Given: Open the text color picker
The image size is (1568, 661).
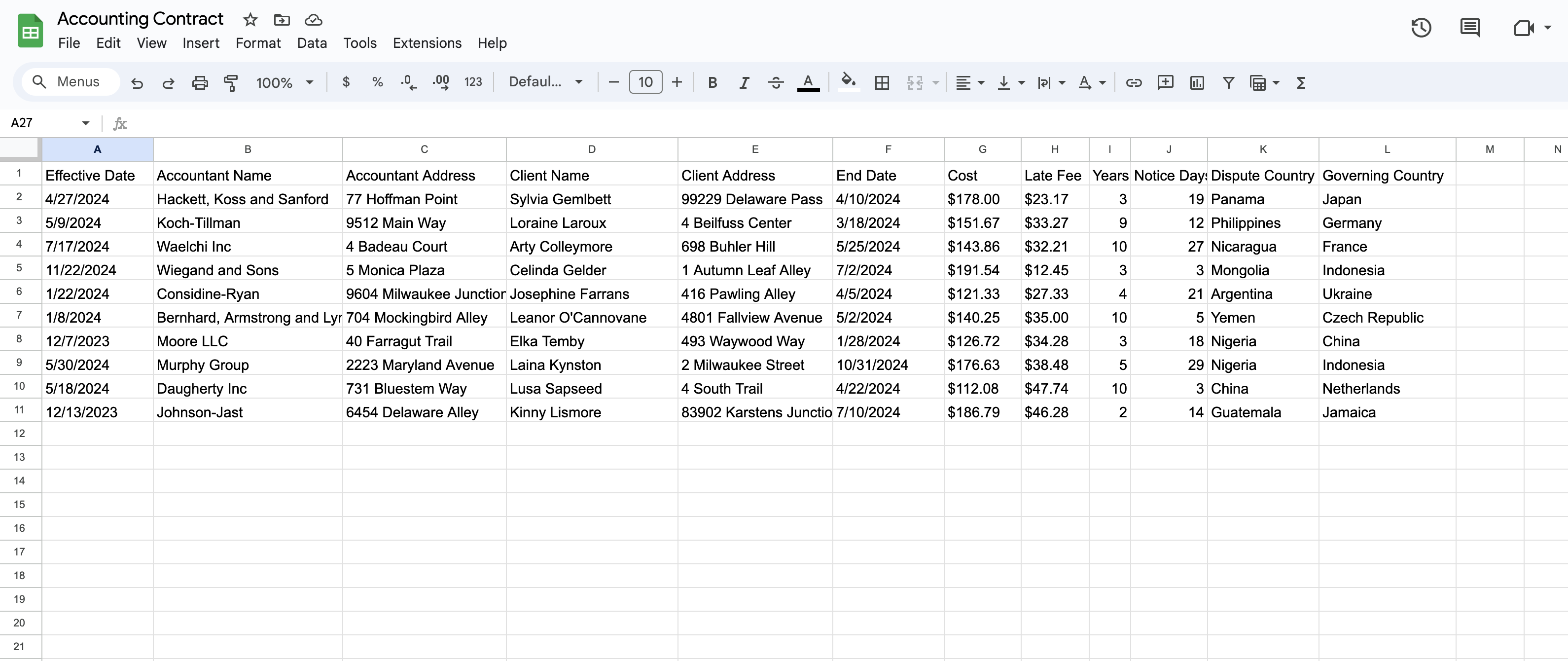Looking at the screenshot, I should pyautogui.click(x=808, y=82).
